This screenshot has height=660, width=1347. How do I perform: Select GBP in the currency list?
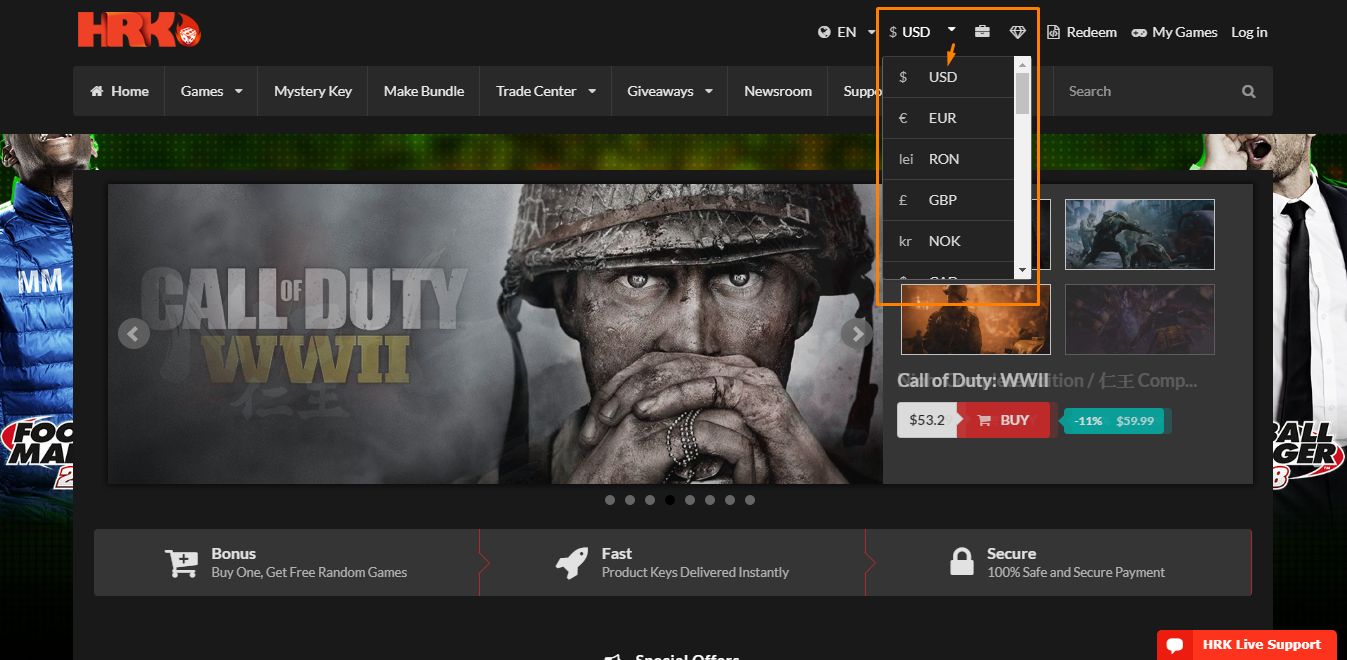pos(942,200)
